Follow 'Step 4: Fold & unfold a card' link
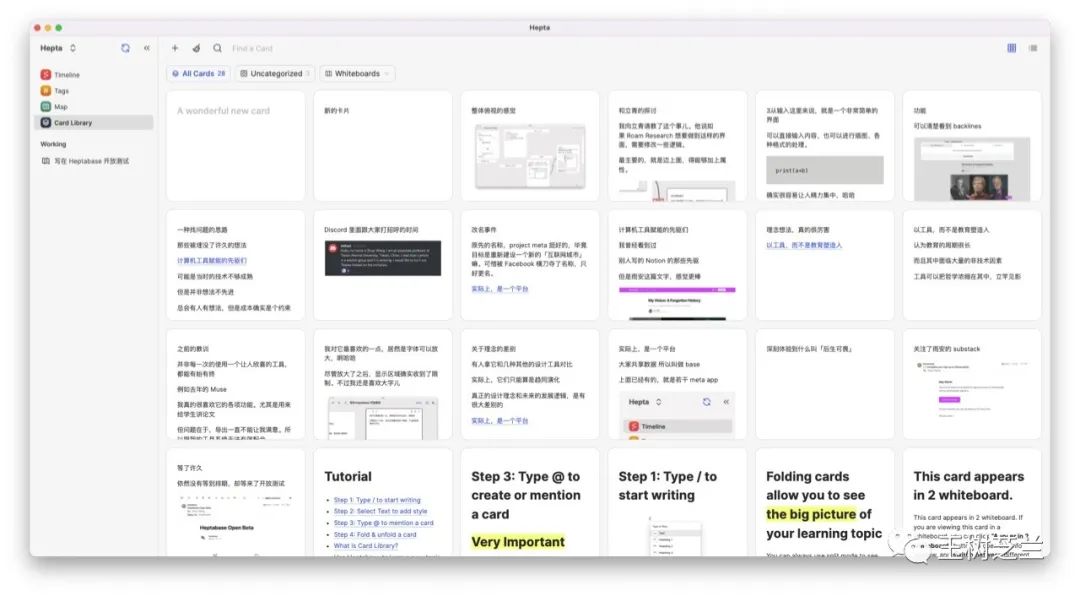1080x596 pixels. [375, 534]
